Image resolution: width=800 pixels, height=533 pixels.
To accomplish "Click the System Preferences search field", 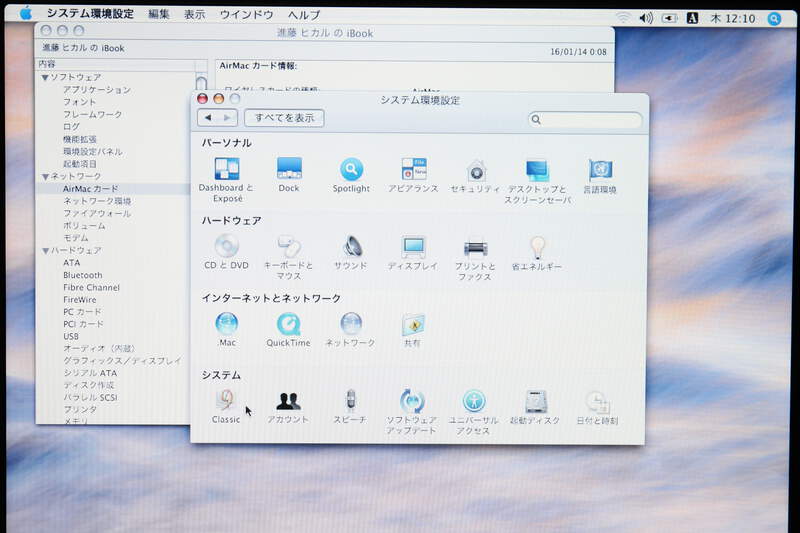I will [585, 120].
